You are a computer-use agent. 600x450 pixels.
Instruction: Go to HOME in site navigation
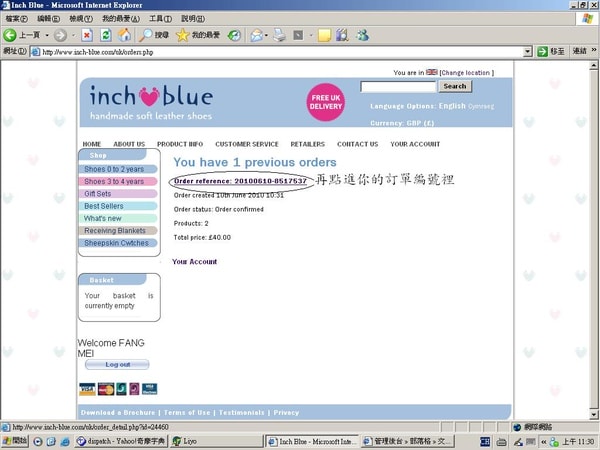[x=92, y=144]
